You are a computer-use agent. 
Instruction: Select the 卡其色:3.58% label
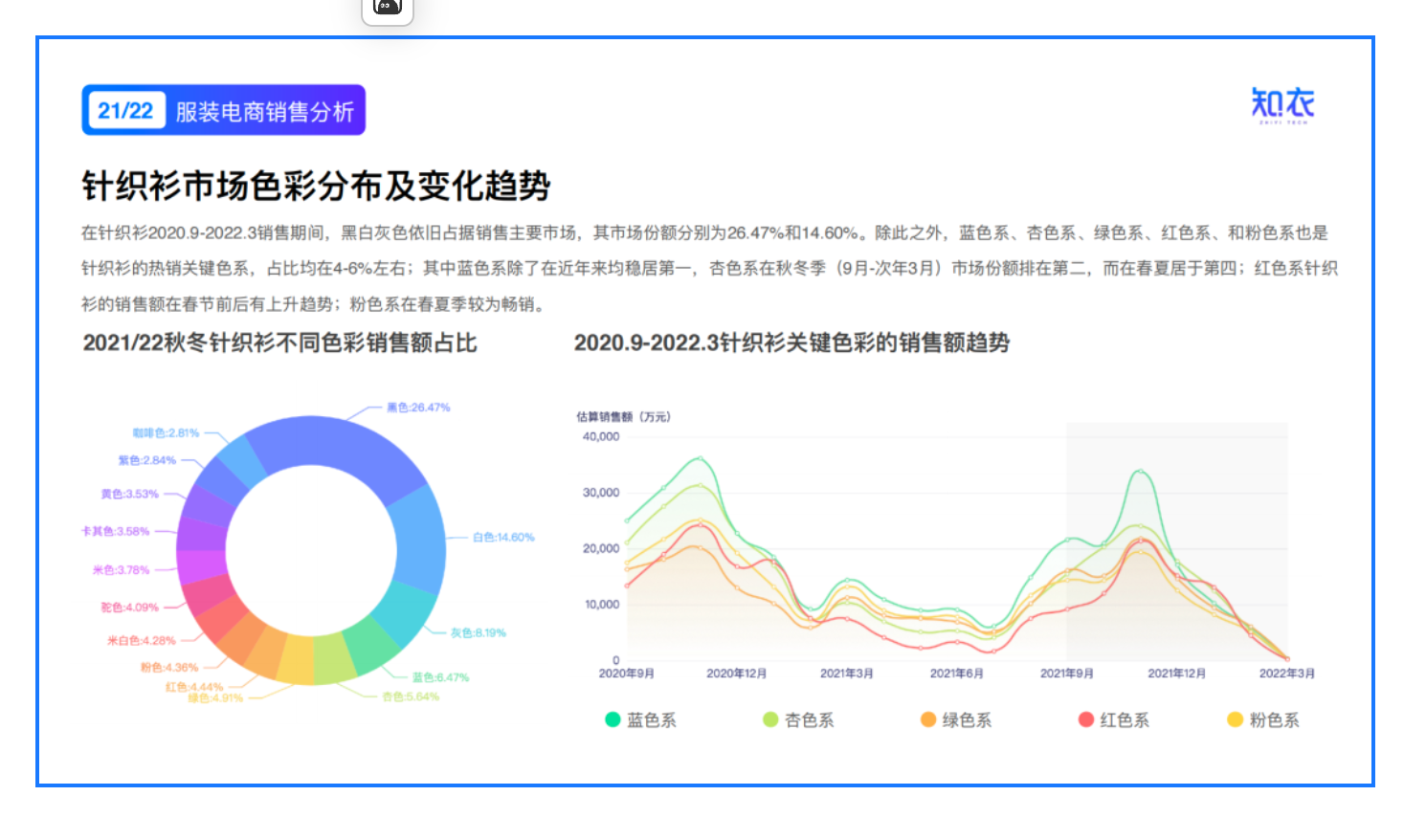pyautogui.click(x=116, y=531)
